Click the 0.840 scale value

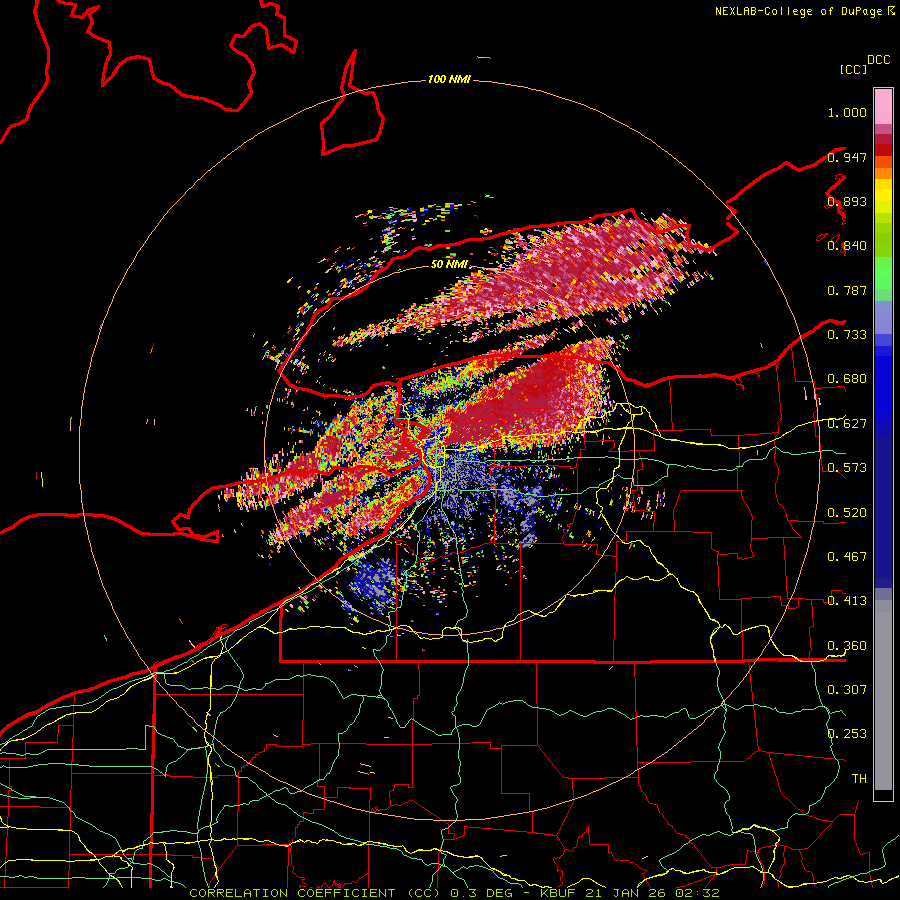coord(847,246)
